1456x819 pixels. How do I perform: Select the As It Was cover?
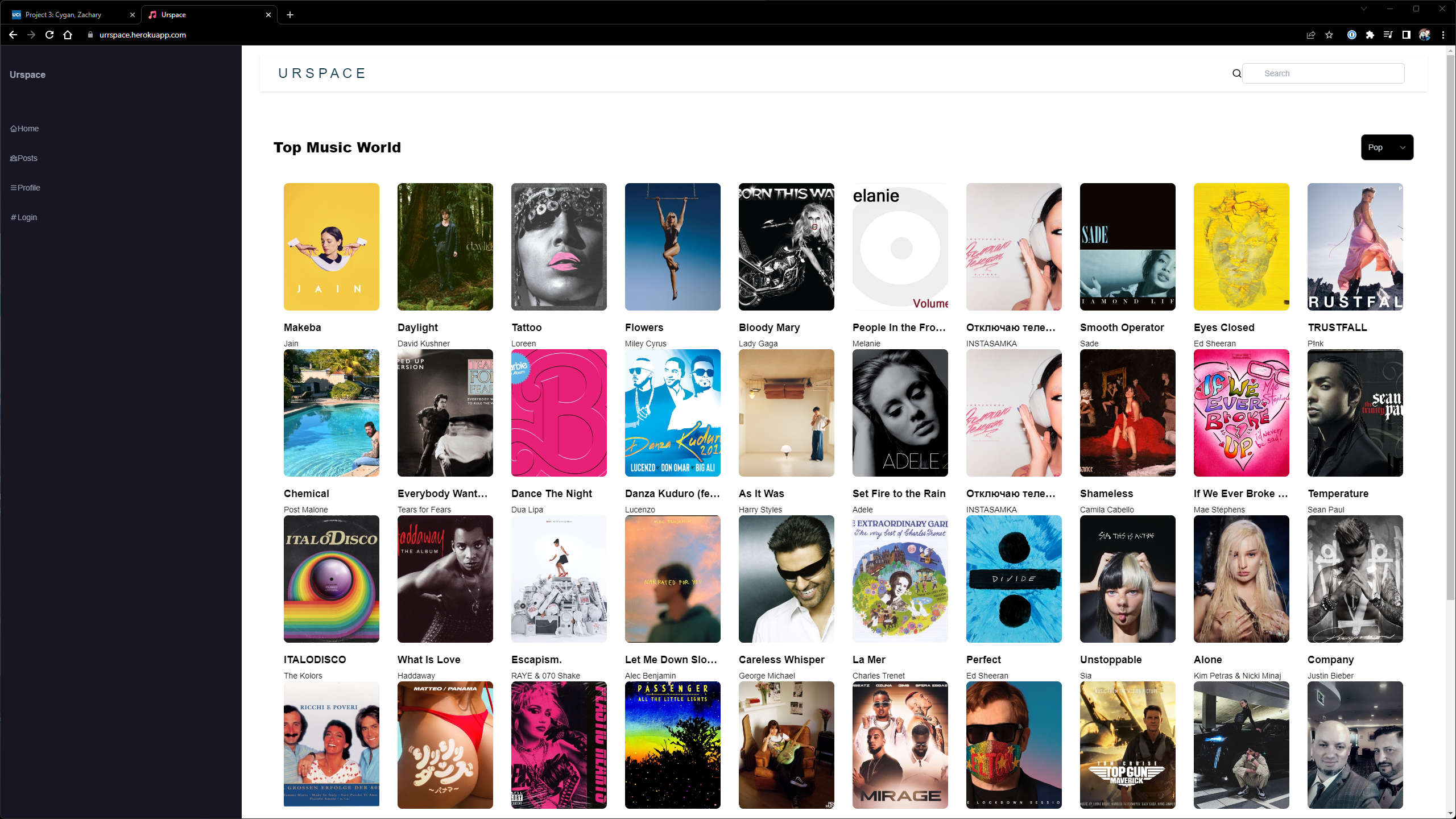coord(787,413)
